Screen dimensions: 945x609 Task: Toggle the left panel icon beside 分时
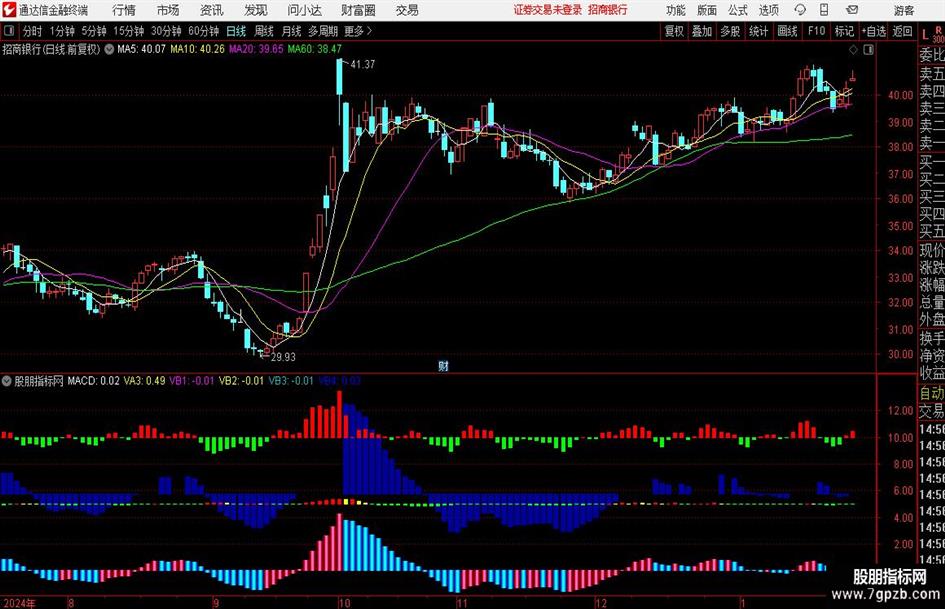click(x=9, y=31)
